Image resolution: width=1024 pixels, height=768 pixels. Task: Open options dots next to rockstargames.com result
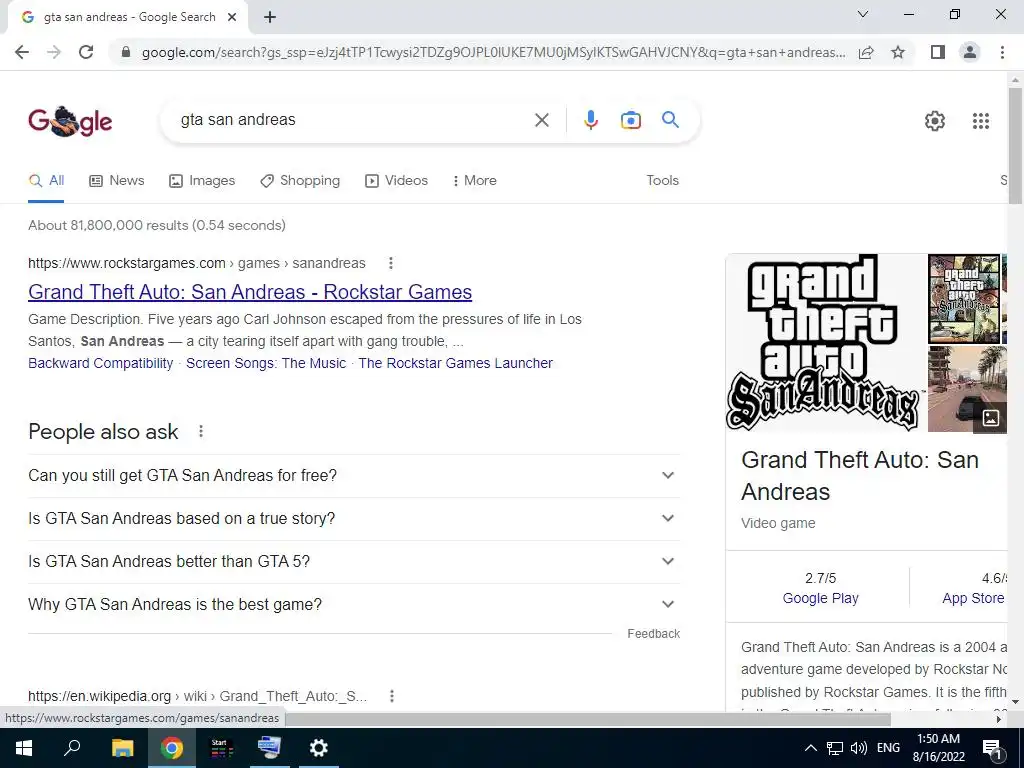tap(391, 263)
